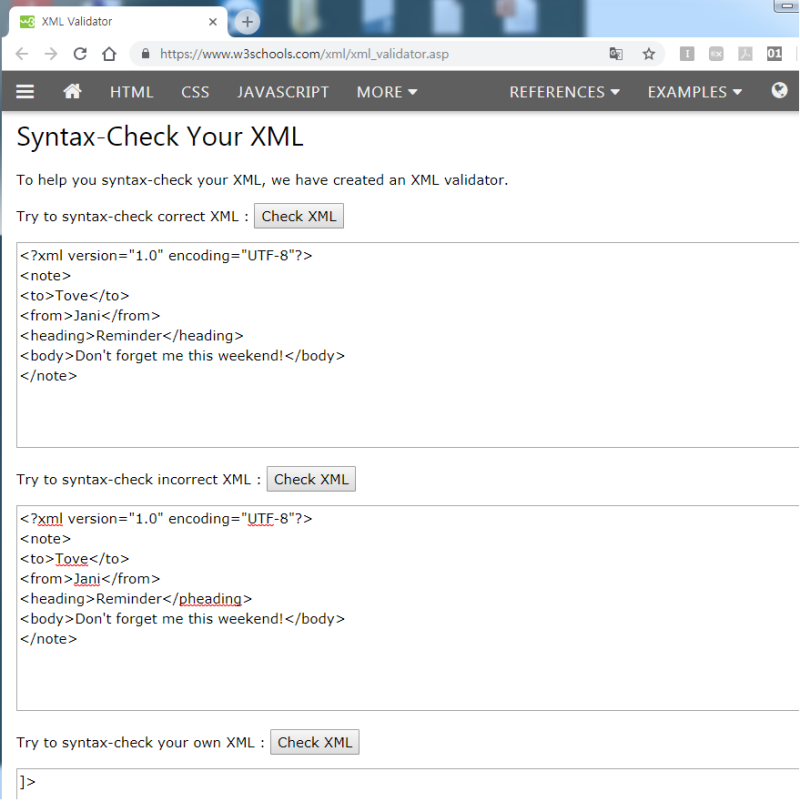Click the W3Schools home icon

[72, 91]
